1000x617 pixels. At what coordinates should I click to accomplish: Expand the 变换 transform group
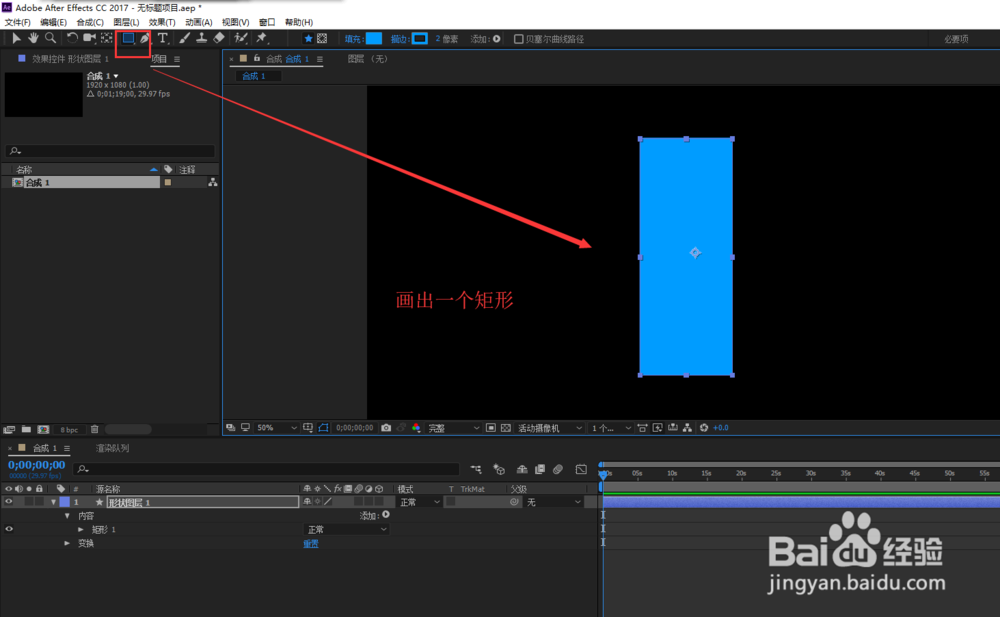[68, 543]
